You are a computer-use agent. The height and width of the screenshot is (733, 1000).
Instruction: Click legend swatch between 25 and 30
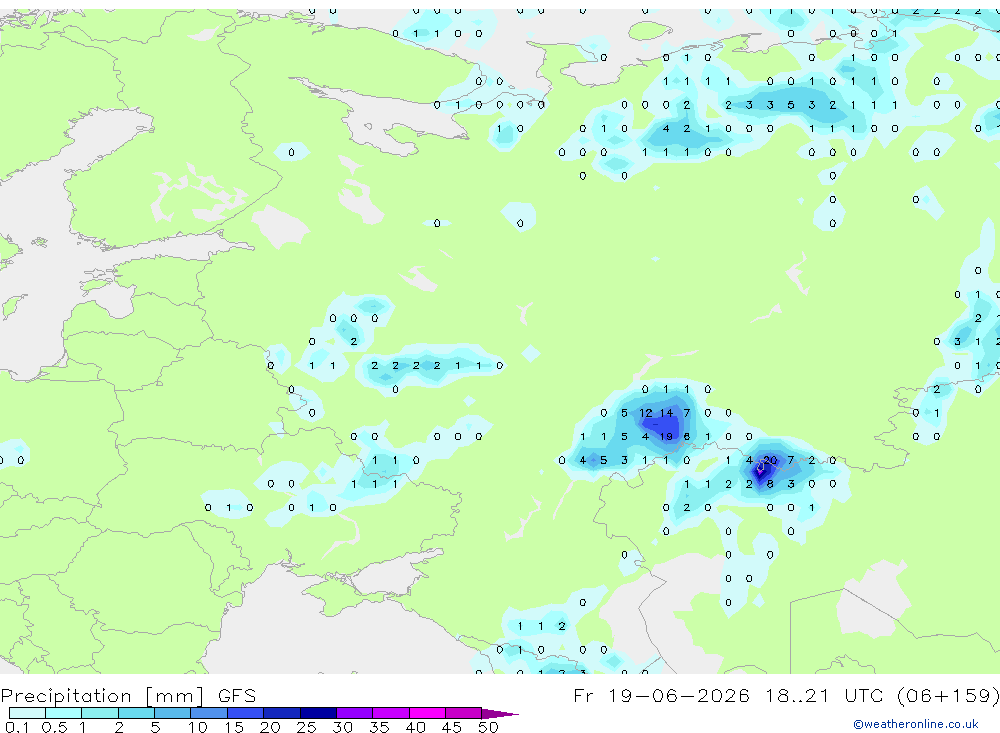[x=318, y=713]
